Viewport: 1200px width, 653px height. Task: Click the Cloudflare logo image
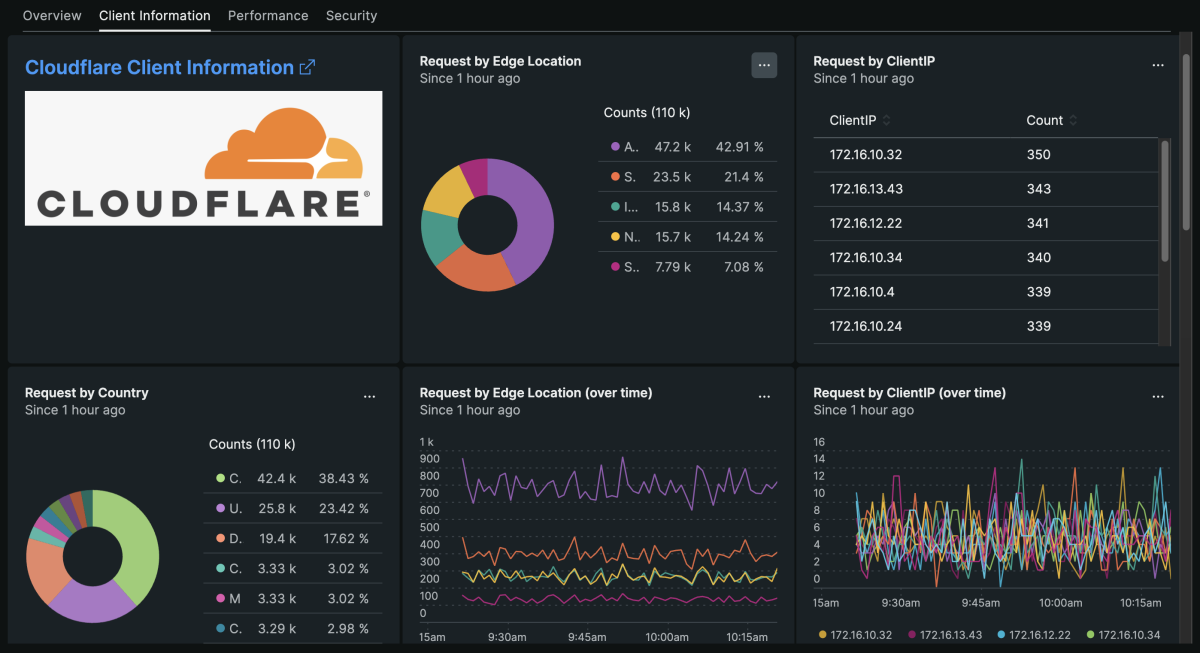click(x=203, y=158)
